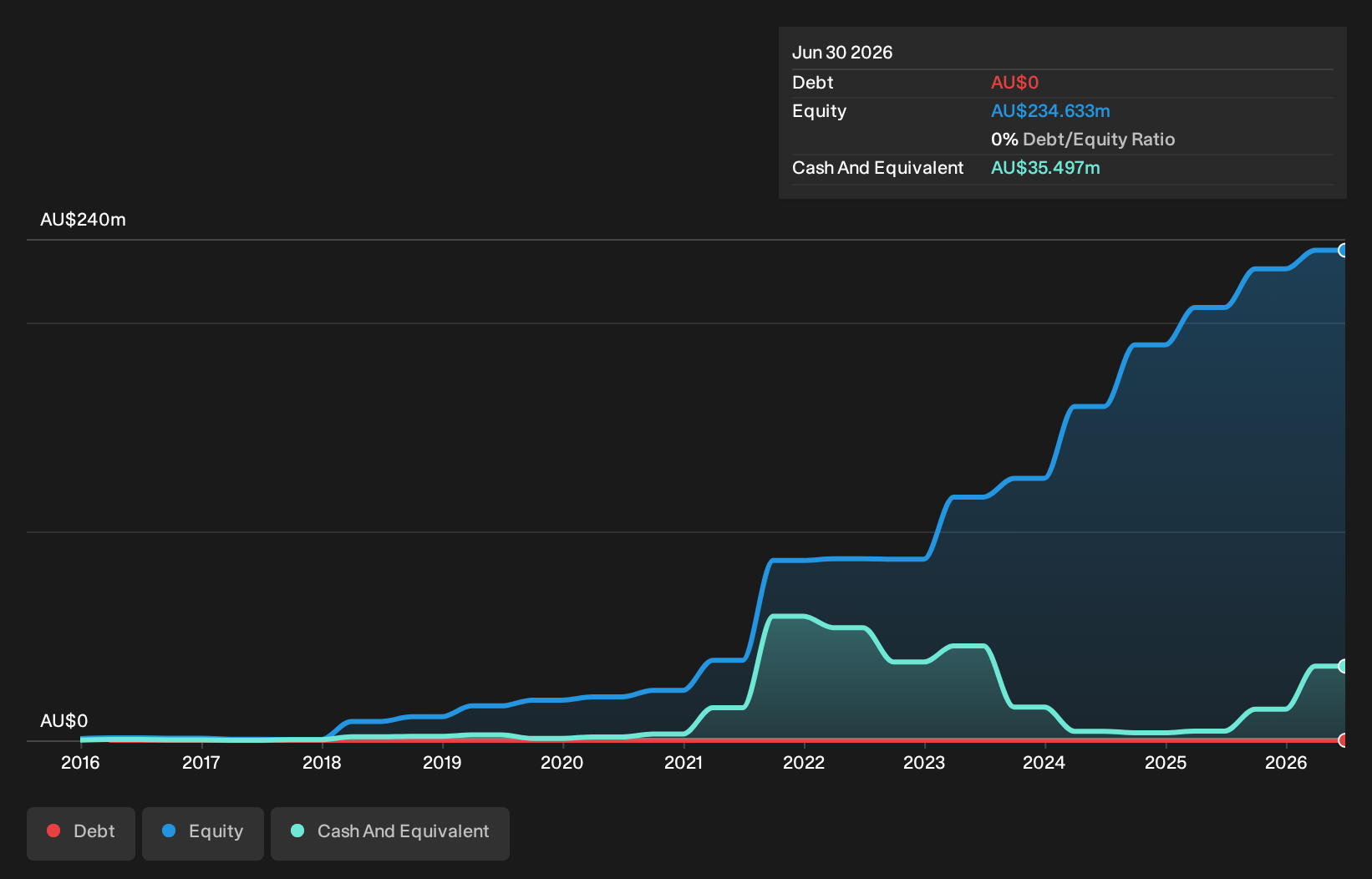Screen dimensions: 1372x879
Task: Click the 2020 x-axis label
Action: pos(562,763)
